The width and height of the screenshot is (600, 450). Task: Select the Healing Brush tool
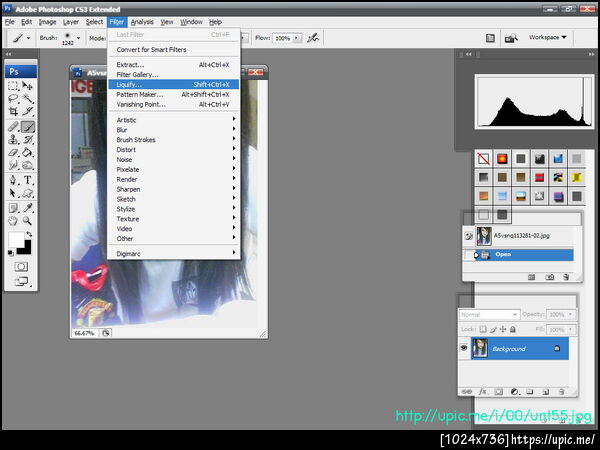click(13, 127)
